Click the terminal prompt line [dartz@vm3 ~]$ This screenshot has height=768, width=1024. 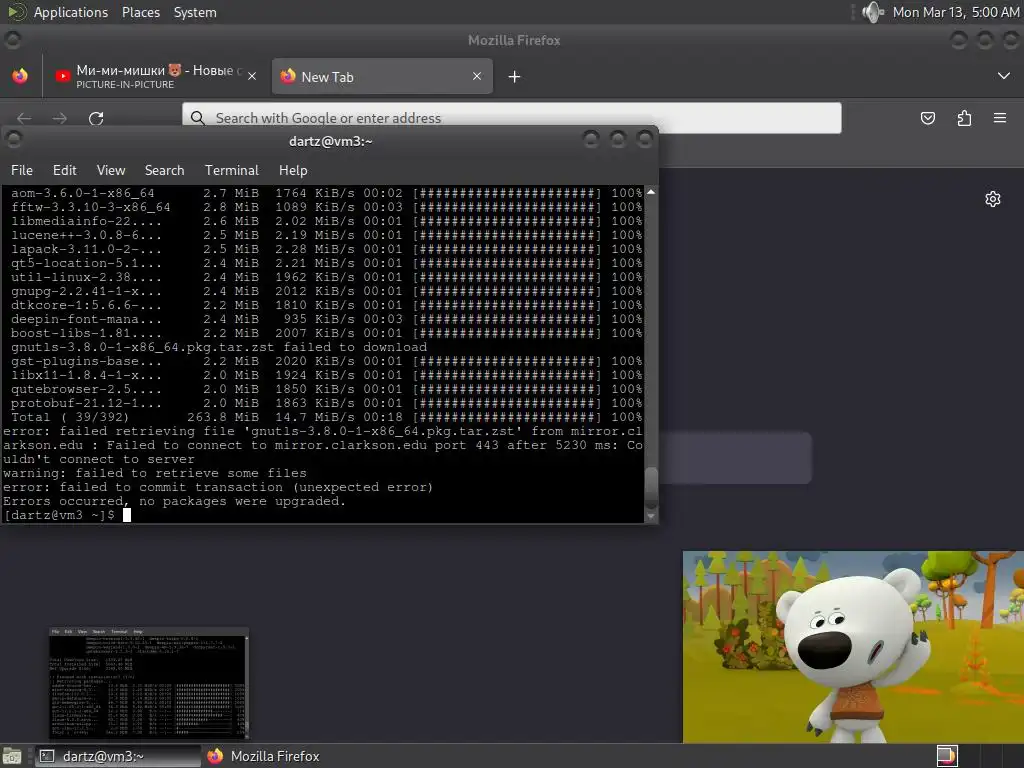[x=59, y=515]
